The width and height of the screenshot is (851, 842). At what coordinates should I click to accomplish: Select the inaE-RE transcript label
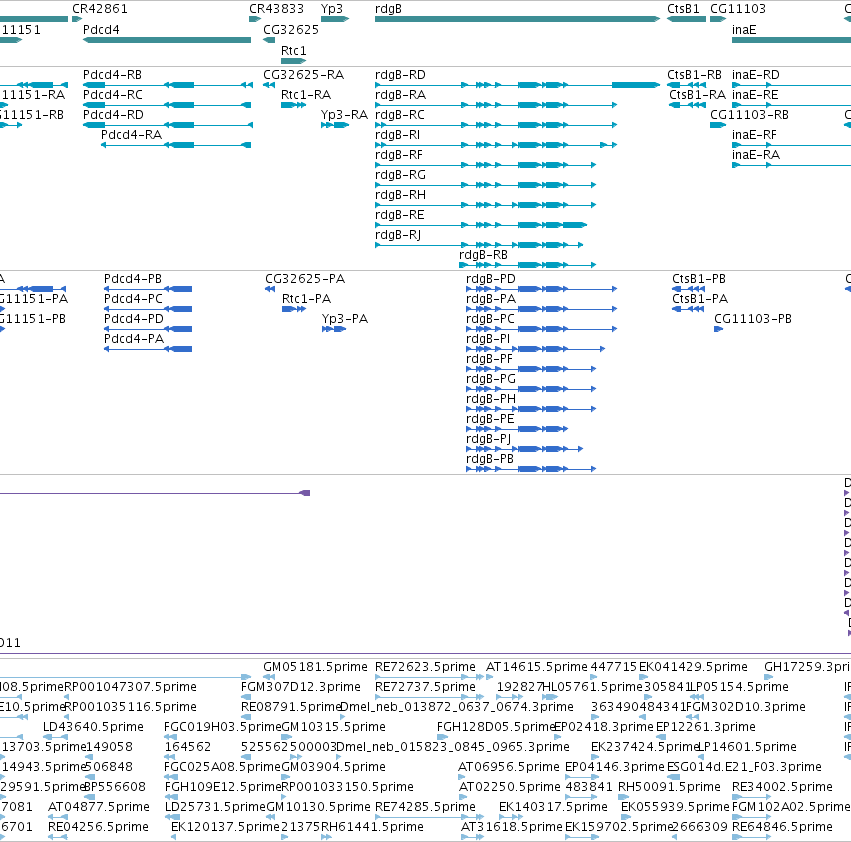point(755,94)
